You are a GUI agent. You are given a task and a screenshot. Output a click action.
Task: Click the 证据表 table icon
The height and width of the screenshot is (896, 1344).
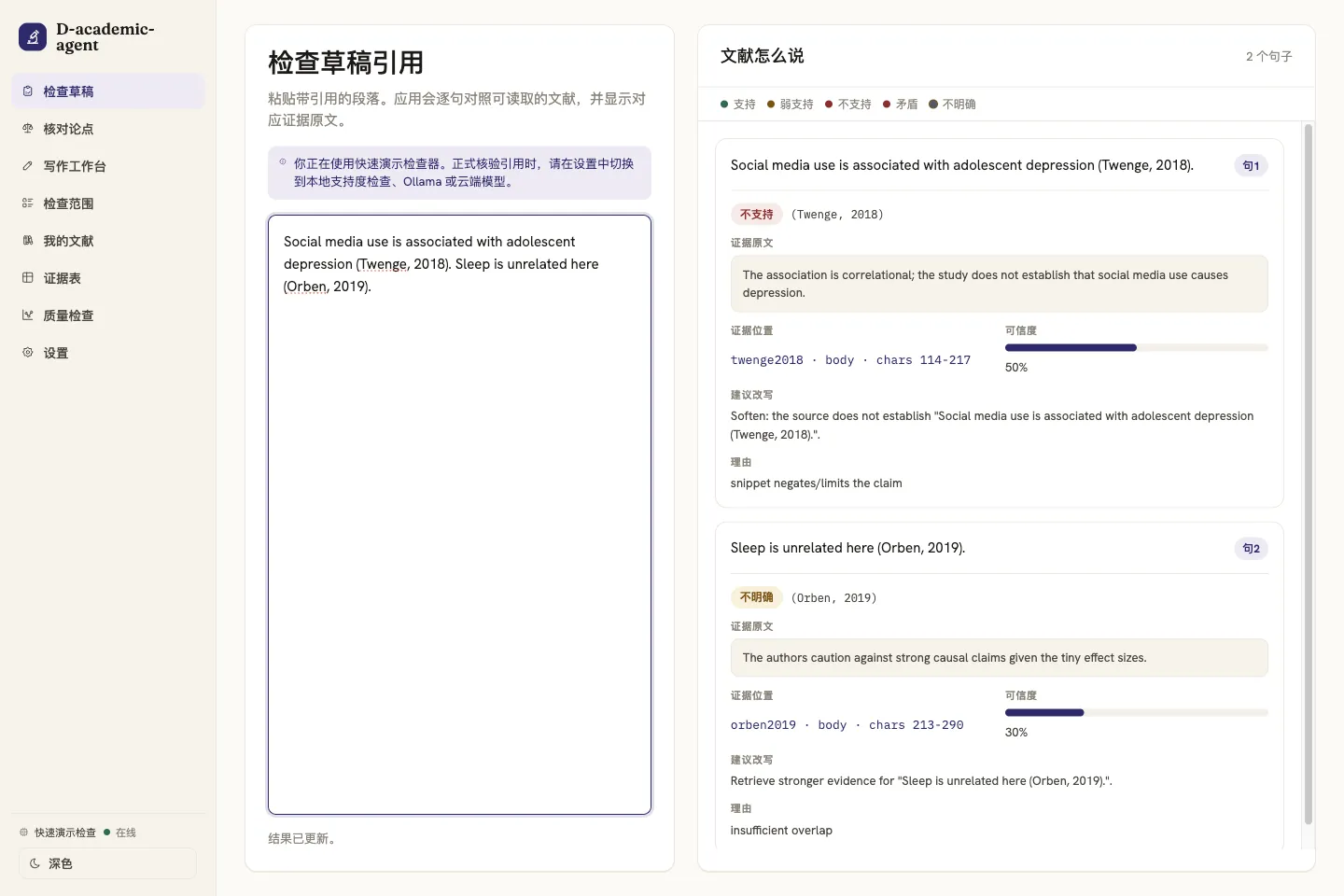[28, 278]
